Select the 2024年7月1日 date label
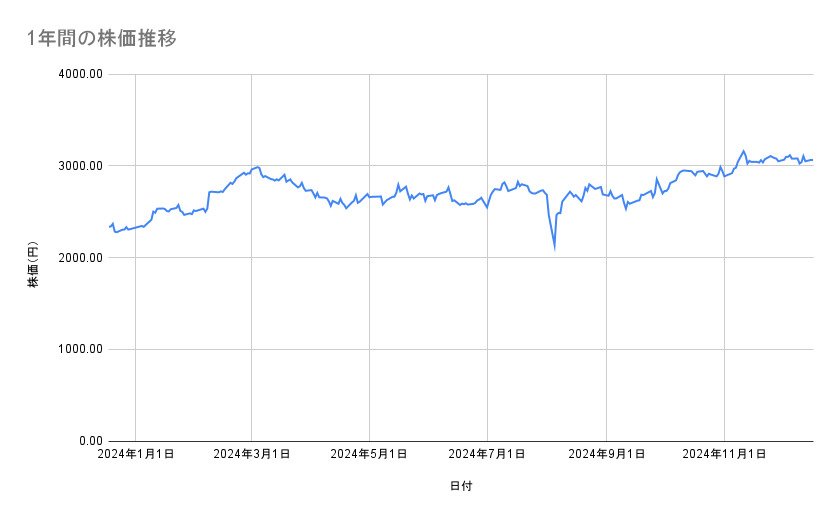Screen dimensions: 839x519 (x=487, y=454)
